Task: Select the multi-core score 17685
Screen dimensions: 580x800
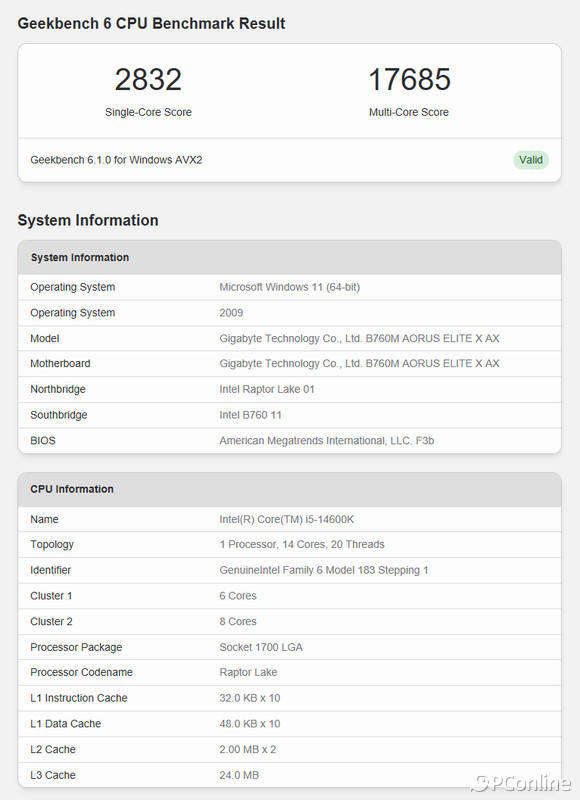Action: click(x=409, y=80)
